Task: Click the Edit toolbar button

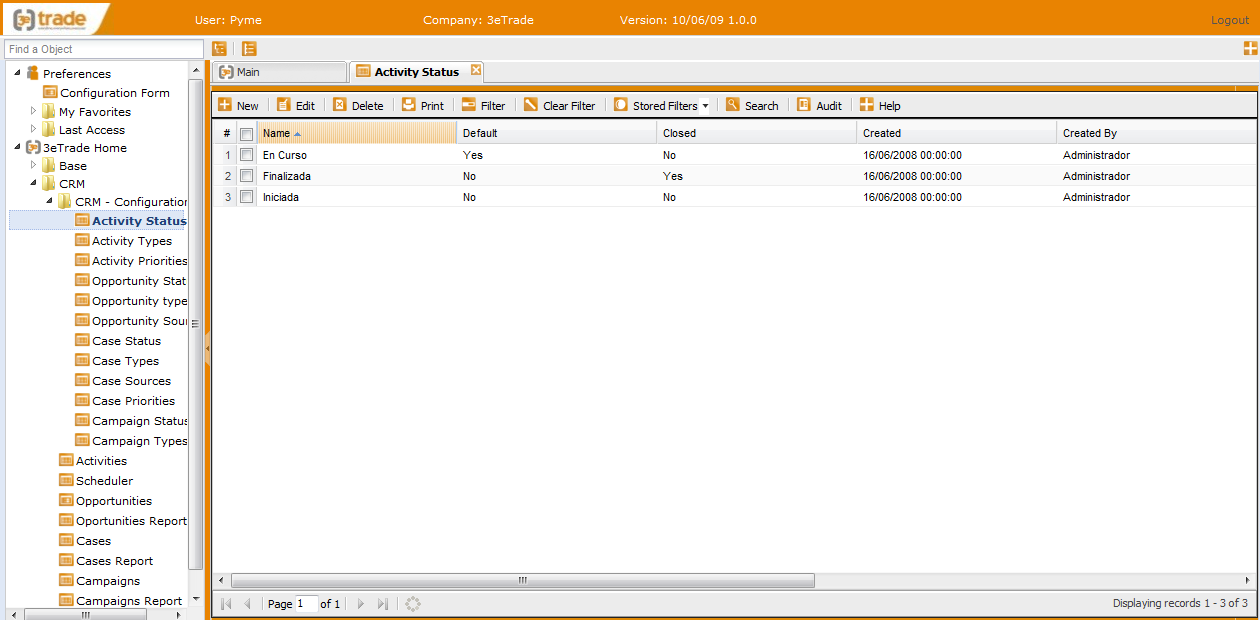Action: (x=296, y=105)
